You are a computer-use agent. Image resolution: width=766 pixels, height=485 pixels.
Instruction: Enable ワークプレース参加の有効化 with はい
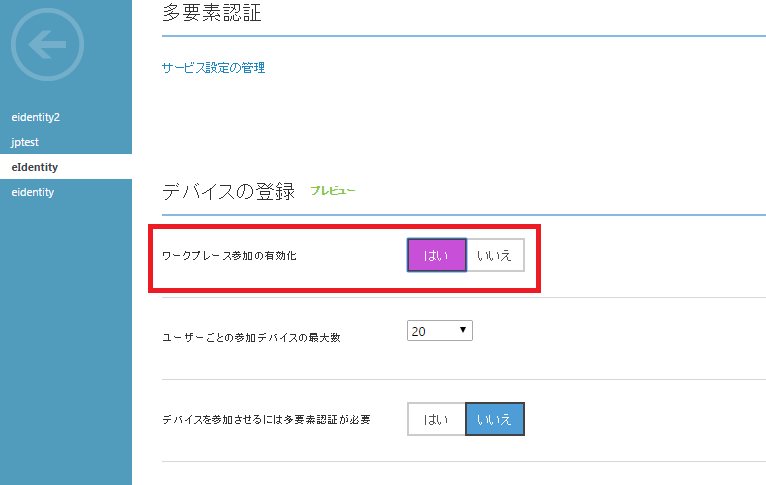point(437,255)
